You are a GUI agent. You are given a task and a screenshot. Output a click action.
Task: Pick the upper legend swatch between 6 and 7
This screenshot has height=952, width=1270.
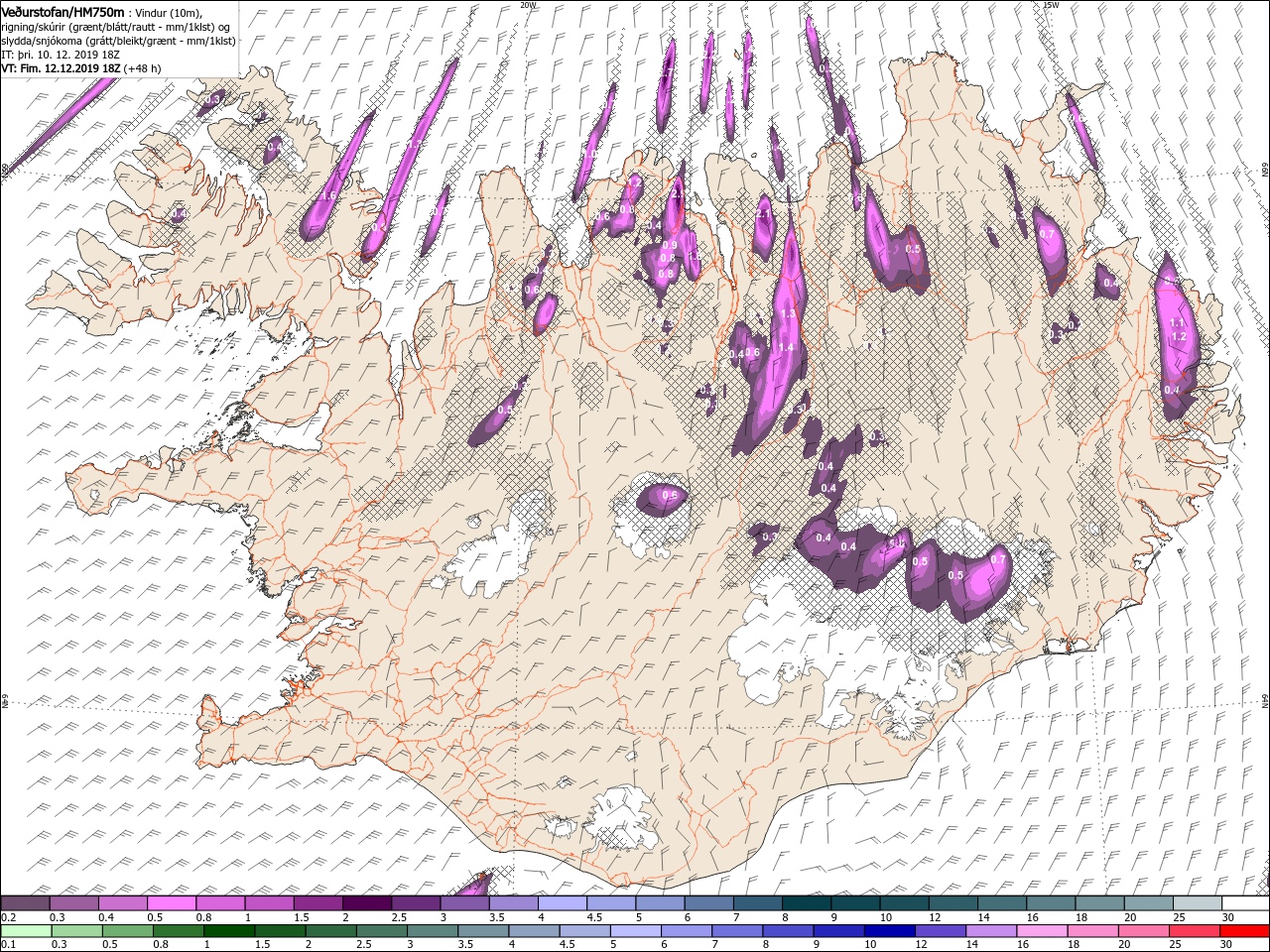(708, 903)
